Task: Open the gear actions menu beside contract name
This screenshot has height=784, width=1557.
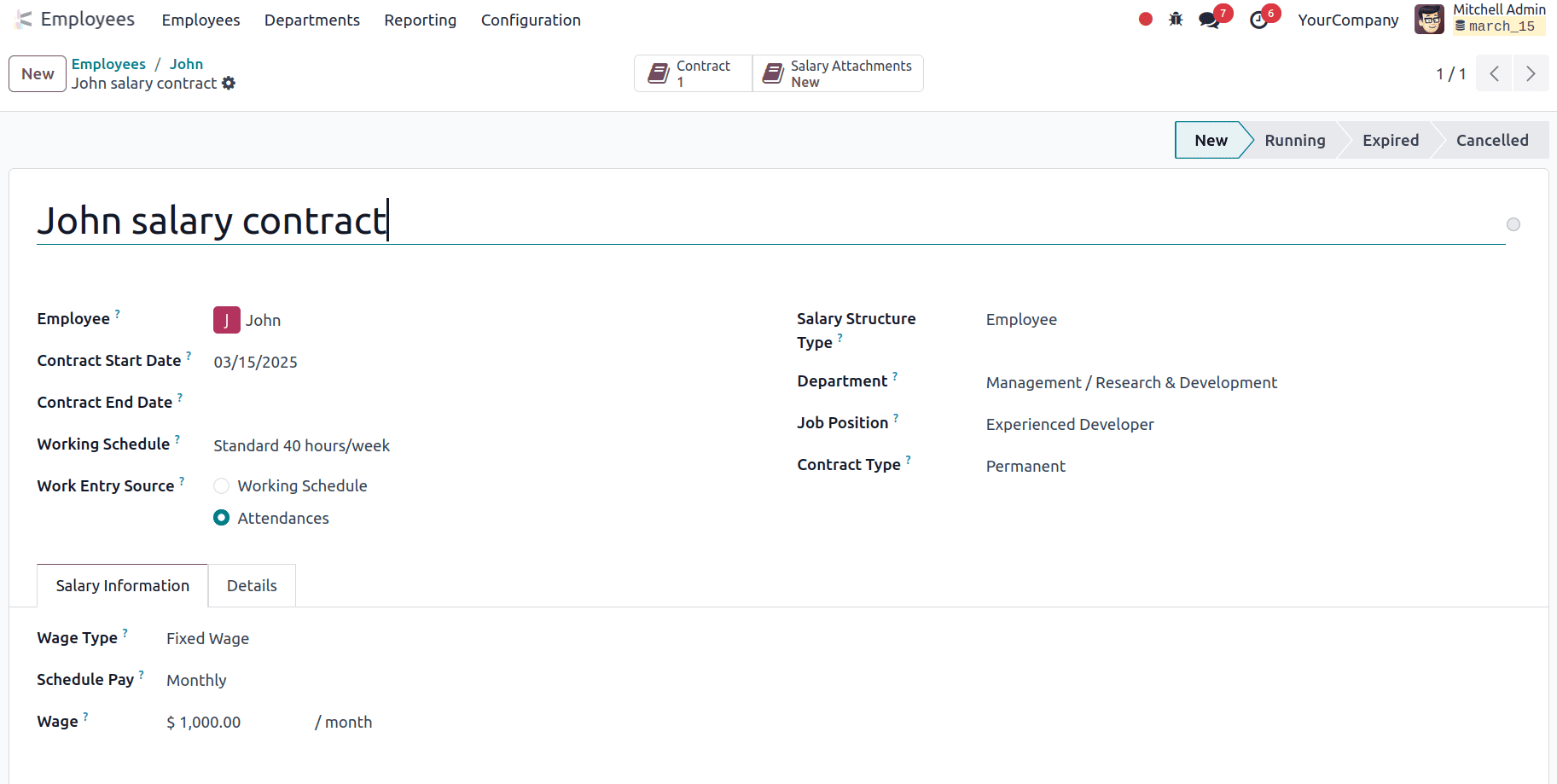Action: (x=229, y=83)
